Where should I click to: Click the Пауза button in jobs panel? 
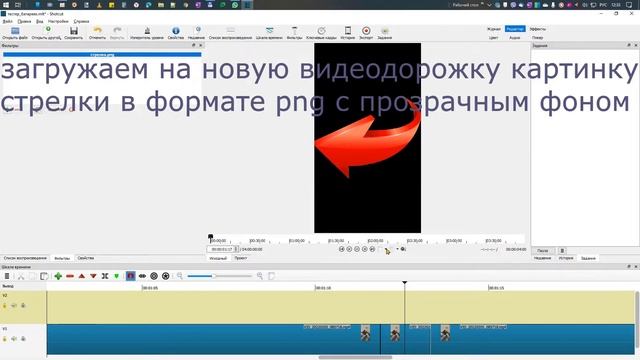(543, 251)
